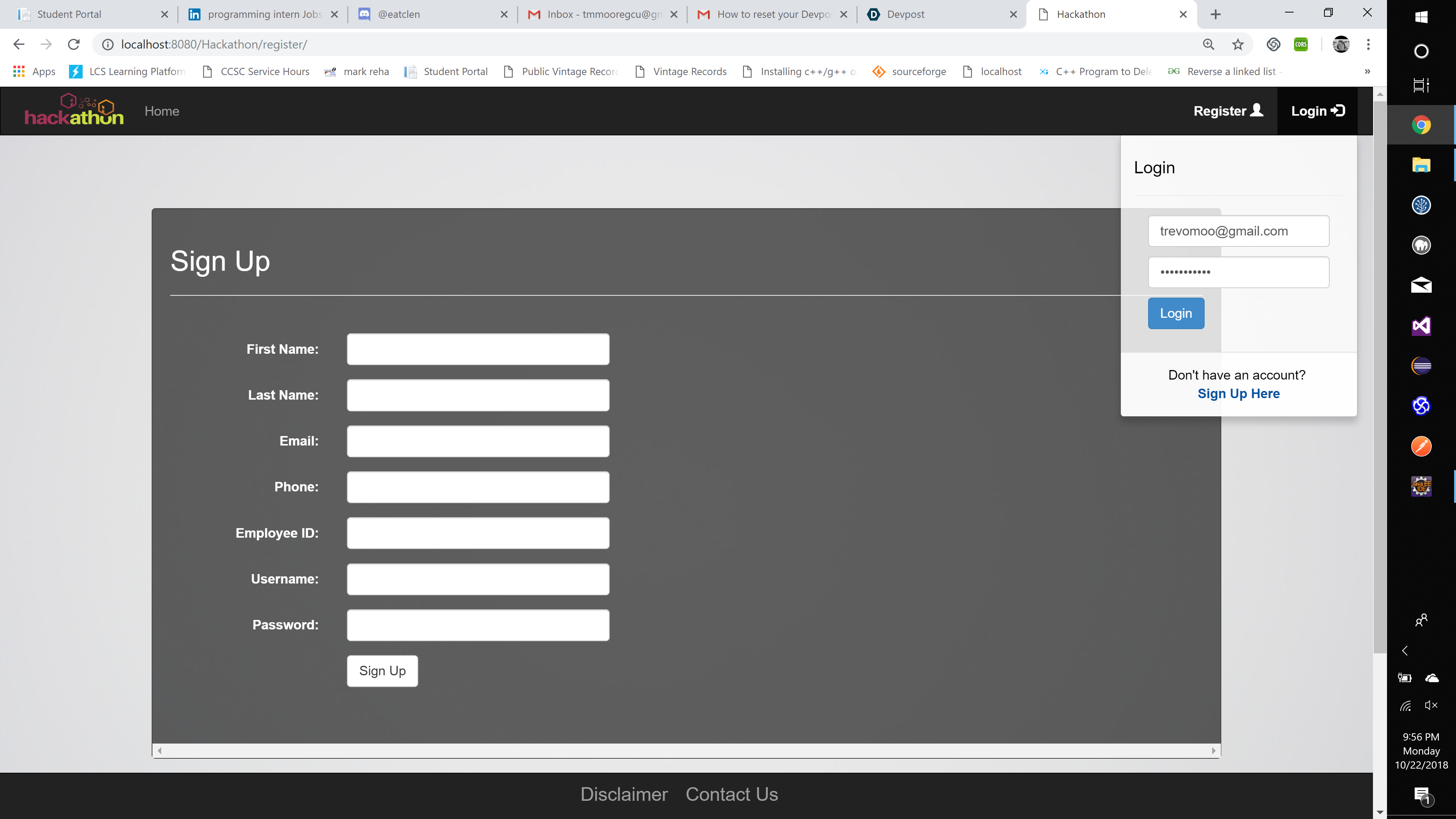
Task: Open File Explorer from taskbar
Action: click(1421, 165)
